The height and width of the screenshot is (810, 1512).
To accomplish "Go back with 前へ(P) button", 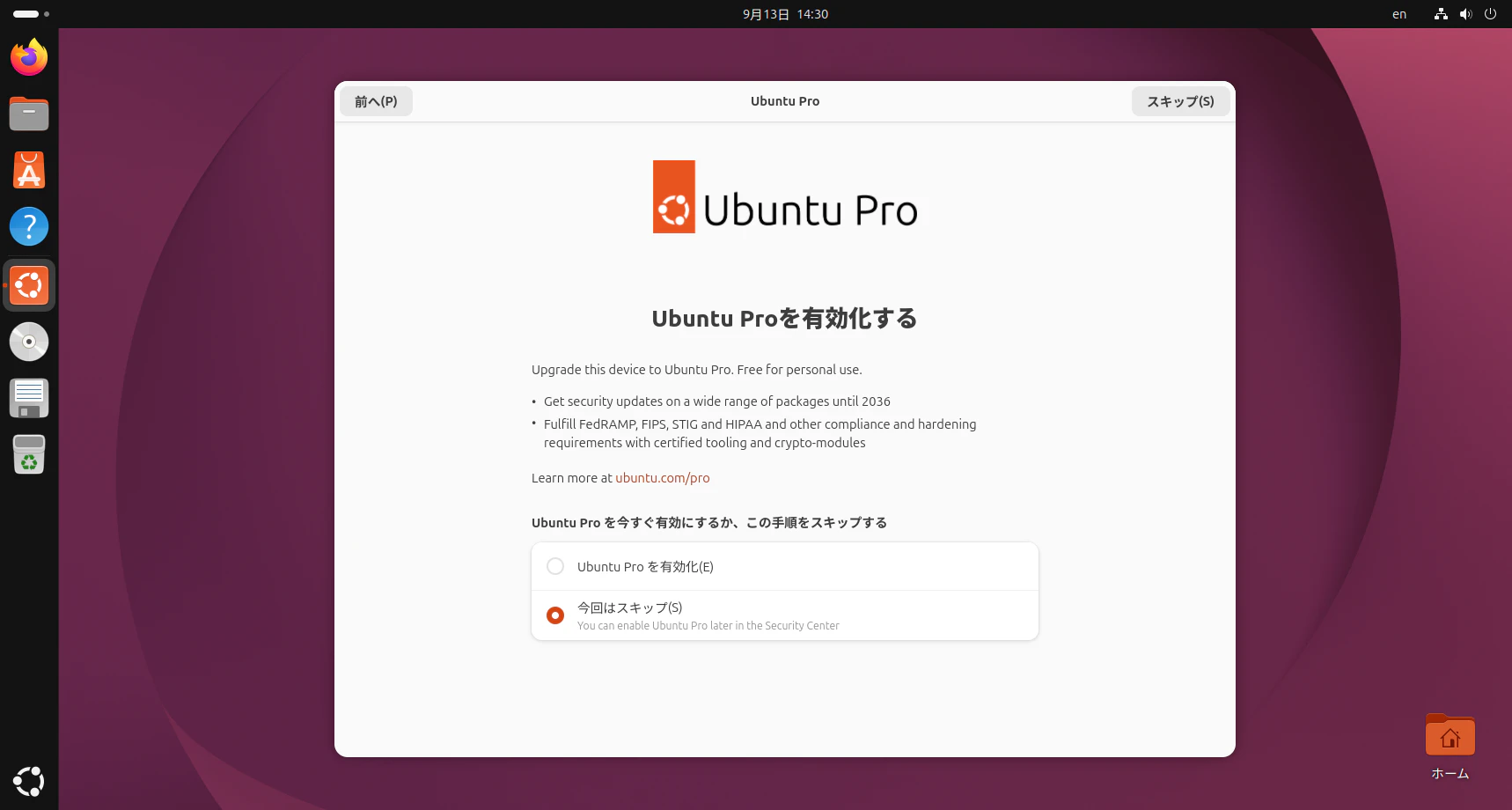I will pos(376,101).
